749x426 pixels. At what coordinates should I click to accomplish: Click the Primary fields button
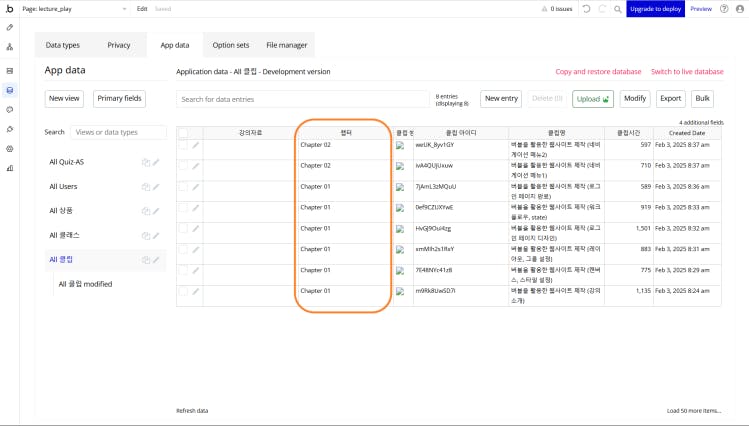click(x=119, y=98)
